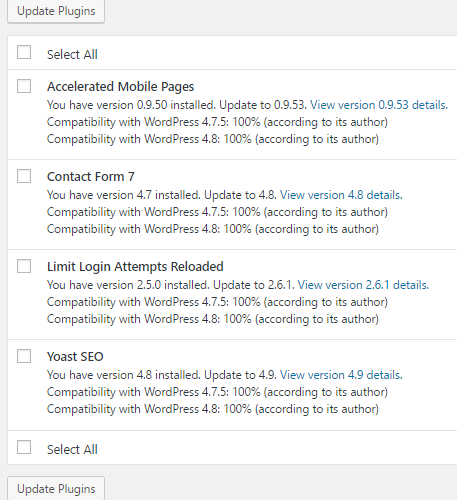Open Yoast SEO version 4.9 details link
This screenshot has width=458, height=500.
click(341, 375)
